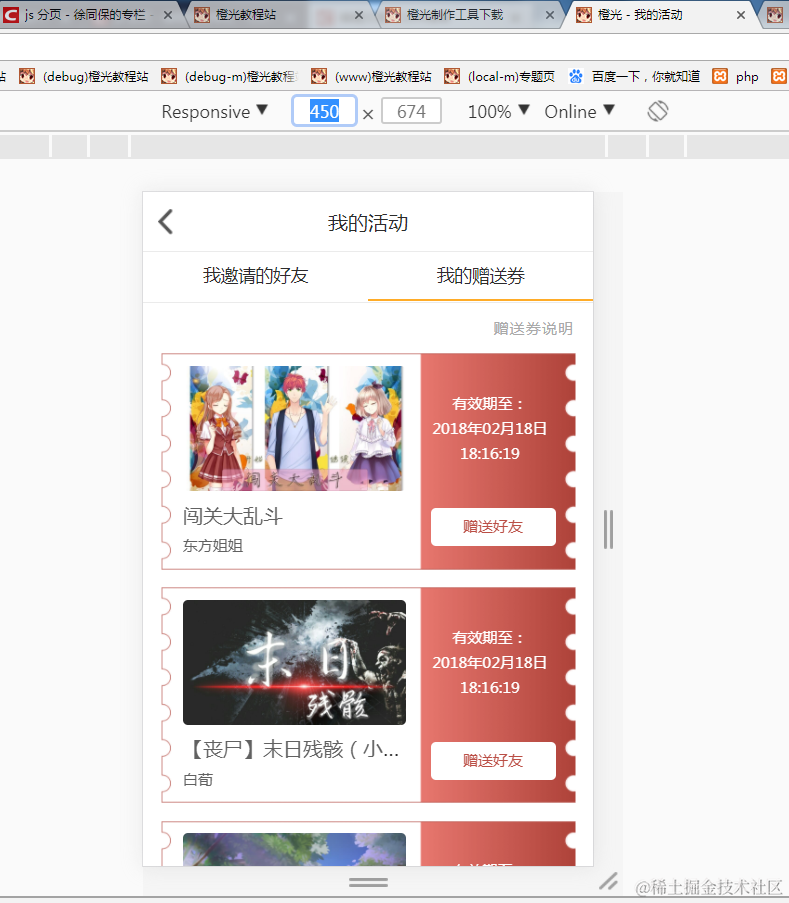The image size is (789, 903).
Task: Open the partially visible third coupon image
Action: point(294,849)
